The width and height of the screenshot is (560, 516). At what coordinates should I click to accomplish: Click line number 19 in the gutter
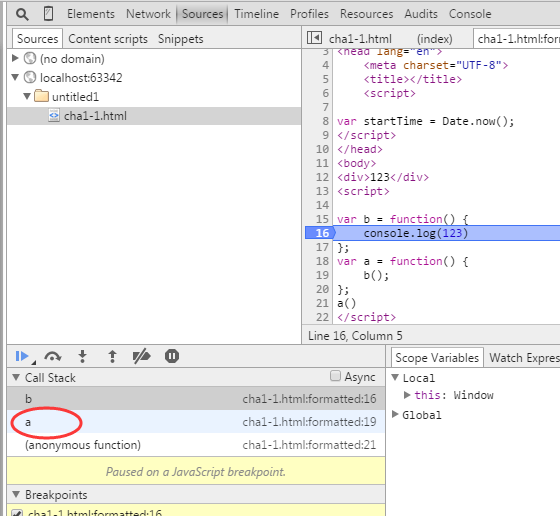(x=322, y=275)
